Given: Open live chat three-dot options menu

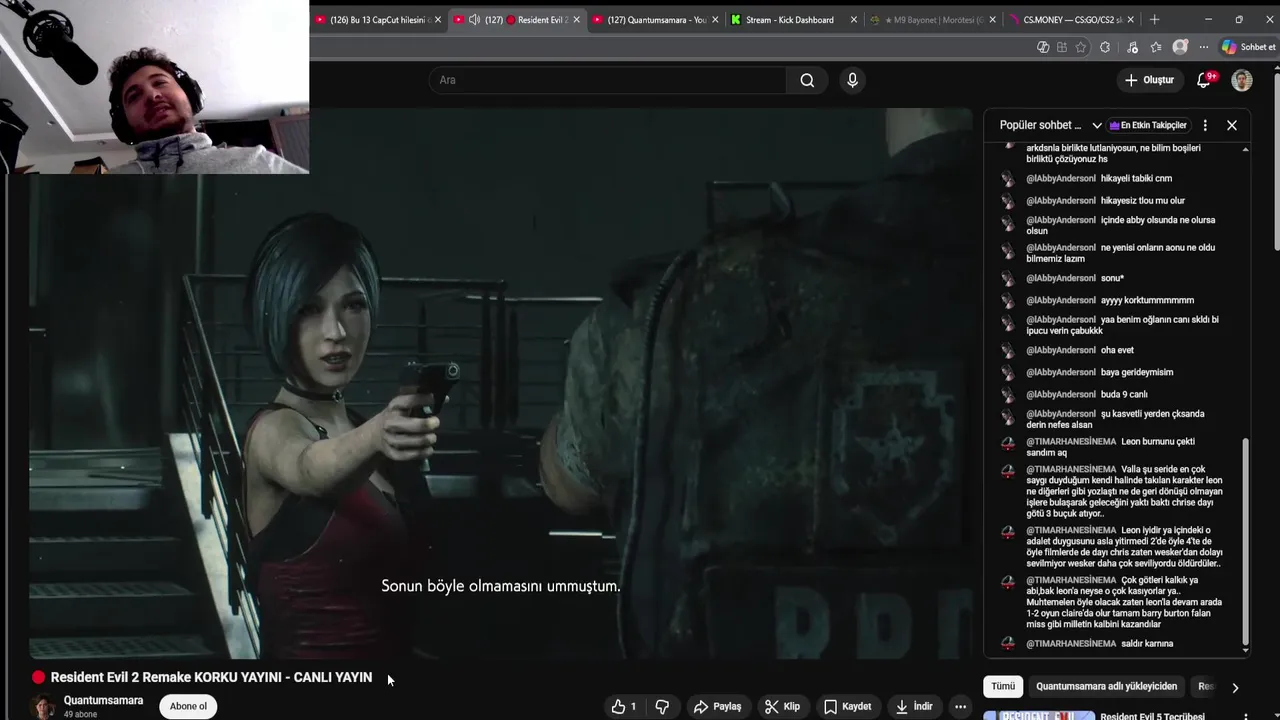Looking at the screenshot, I should [1205, 125].
